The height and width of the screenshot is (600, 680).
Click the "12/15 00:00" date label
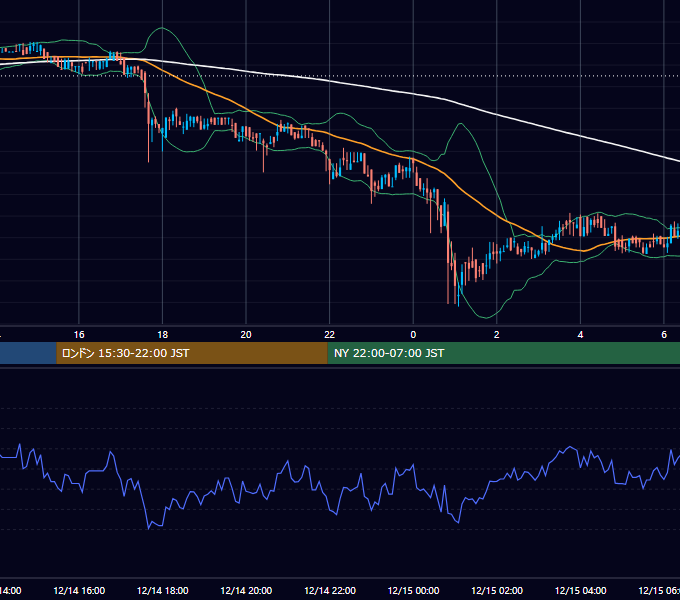point(413,591)
